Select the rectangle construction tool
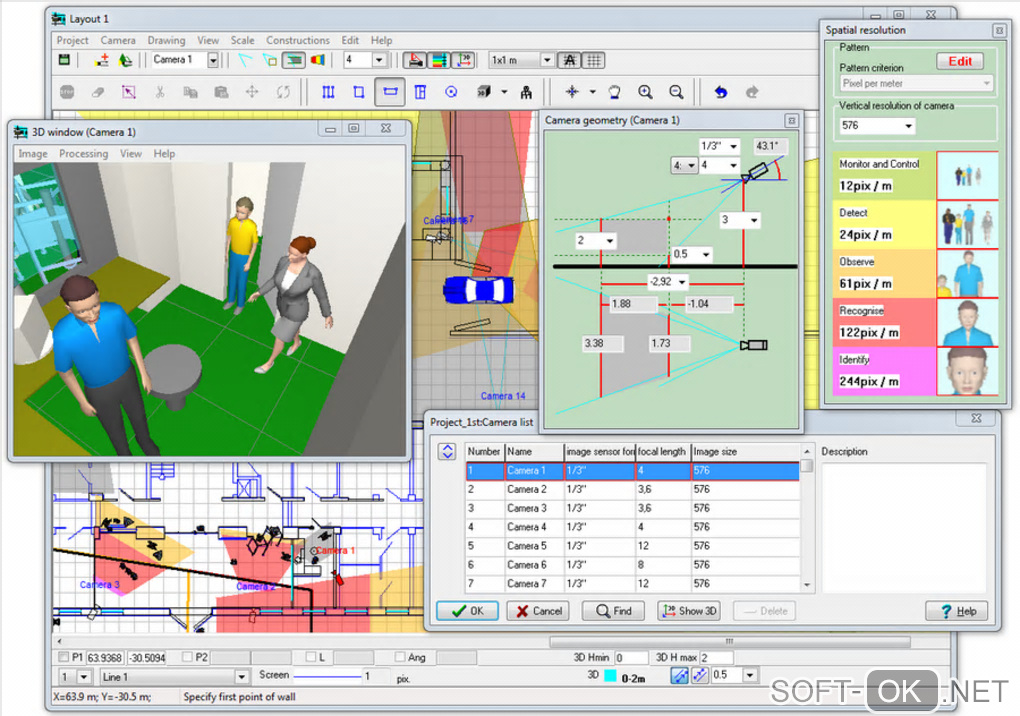Screen dimensions: 1020x716 (358, 92)
